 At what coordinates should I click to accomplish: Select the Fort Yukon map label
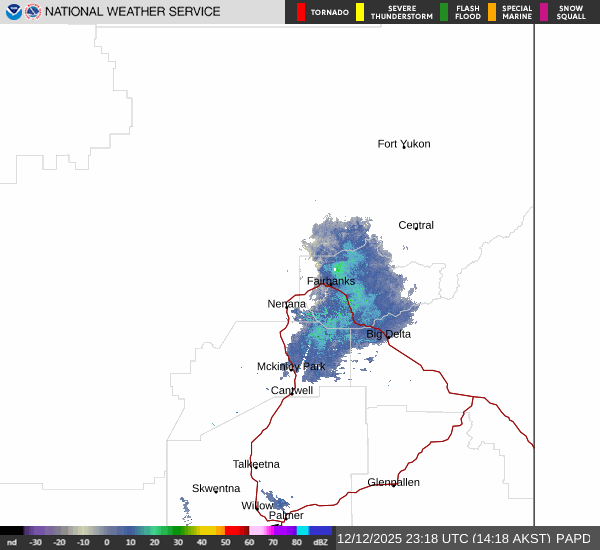pyautogui.click(x=404, y=144)
